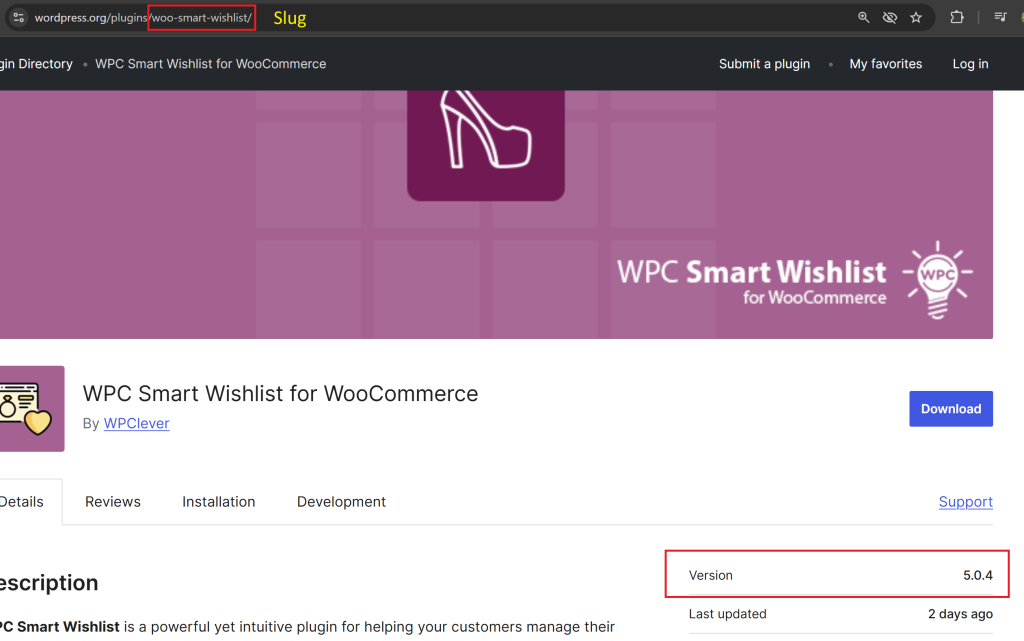Open the media controls icon in toolbar
The width and height of the screenshot is (1024, 641).
click(x=1000, y=17)
